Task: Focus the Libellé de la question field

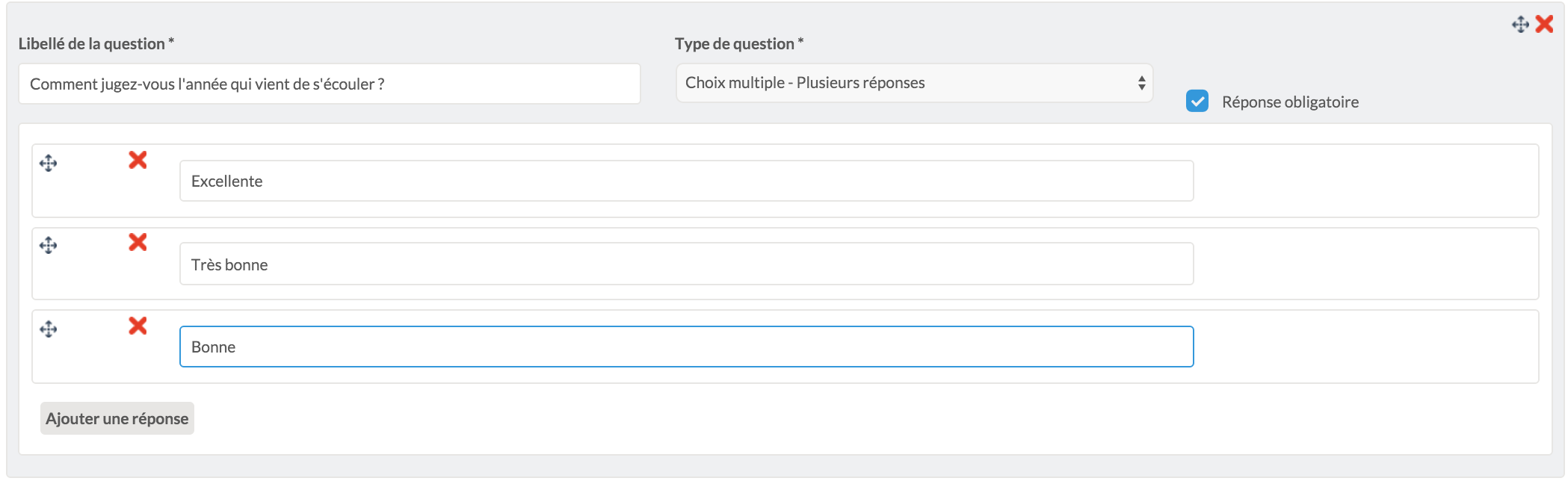Action: tap(330, 84)
